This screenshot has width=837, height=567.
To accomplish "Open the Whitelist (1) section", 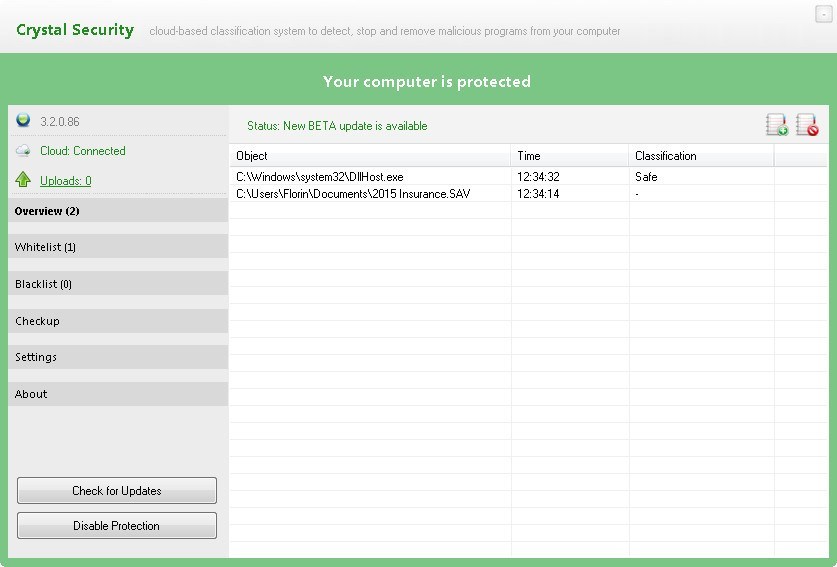I will tap(118, 247).
